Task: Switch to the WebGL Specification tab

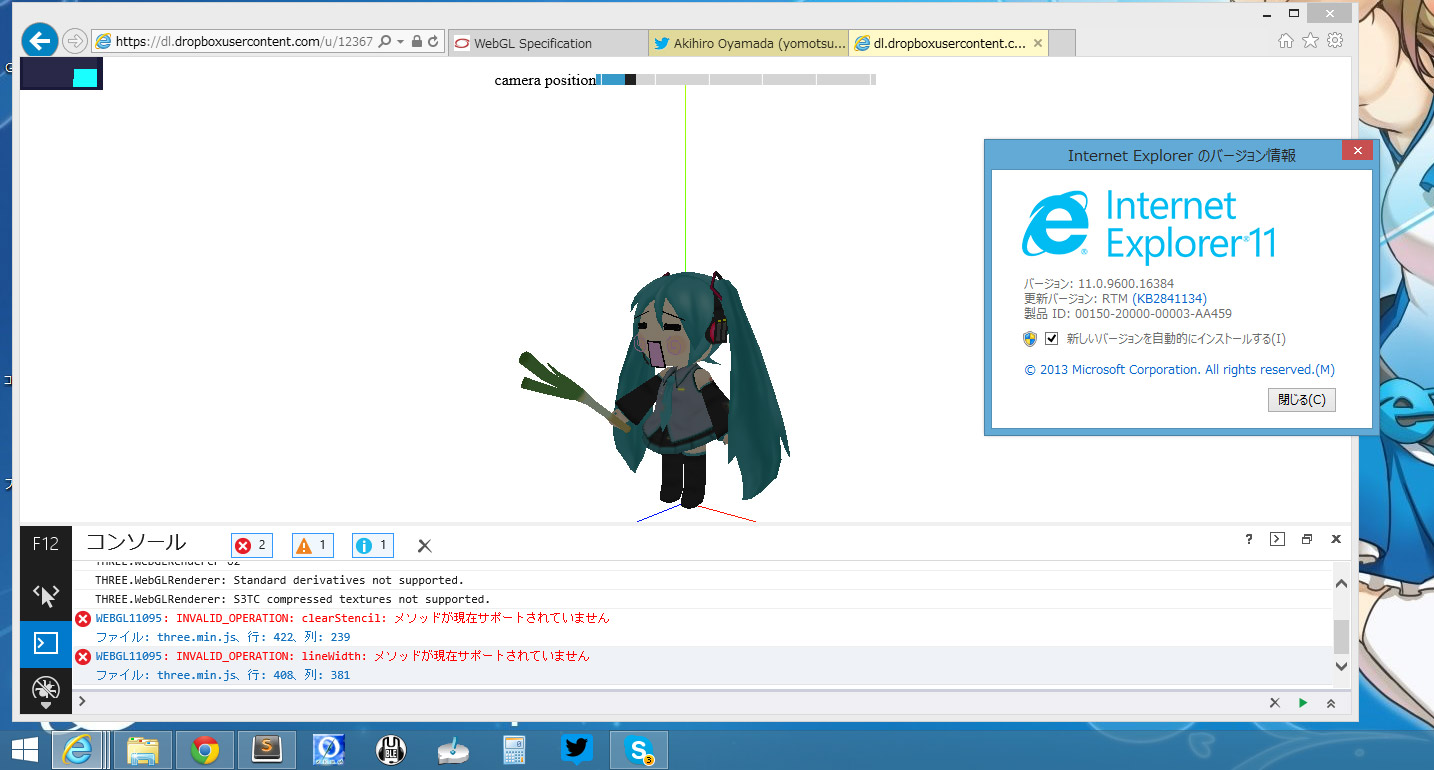Action: [x=547, y=43]
